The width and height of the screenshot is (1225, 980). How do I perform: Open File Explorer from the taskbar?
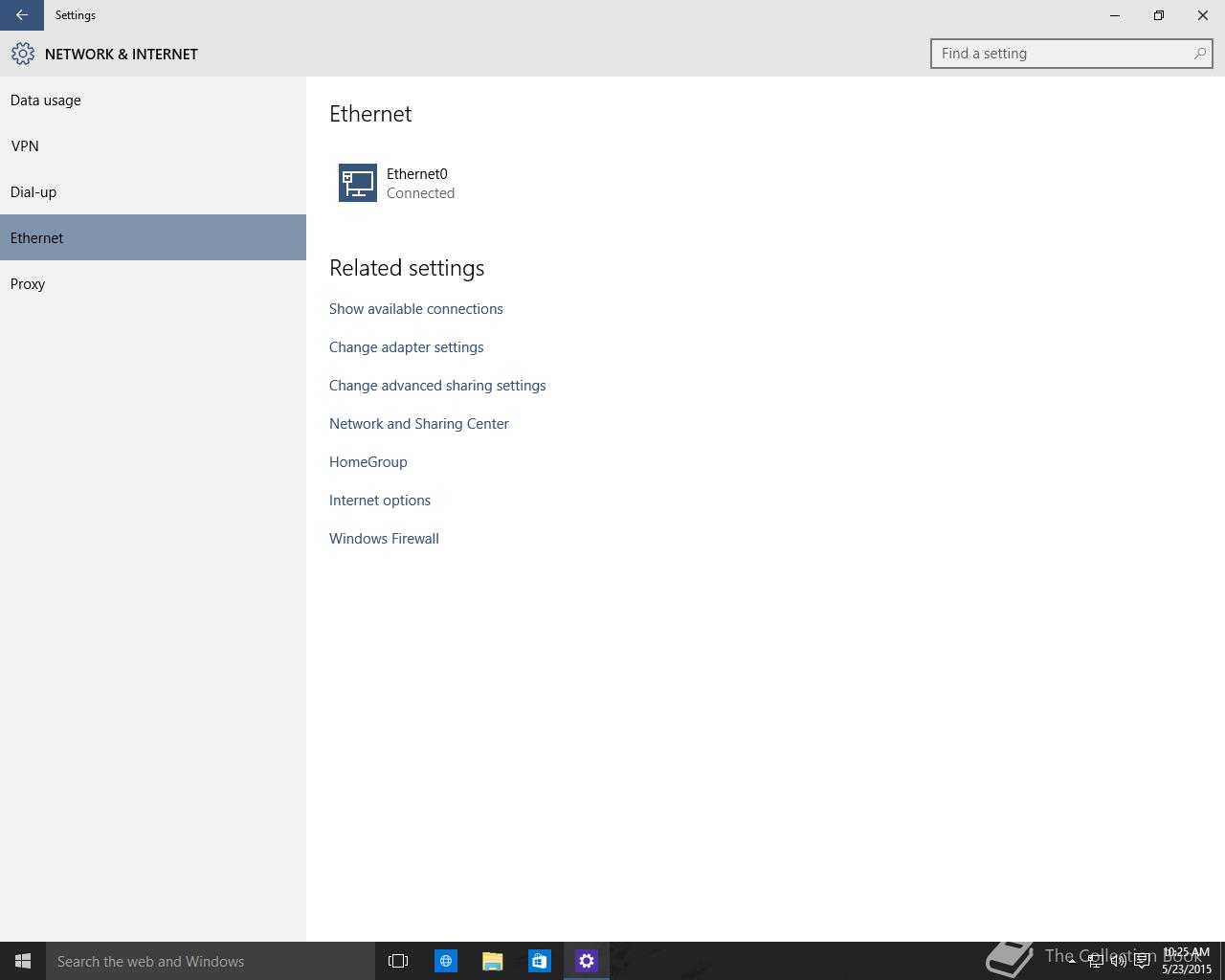tap(492, 961)
